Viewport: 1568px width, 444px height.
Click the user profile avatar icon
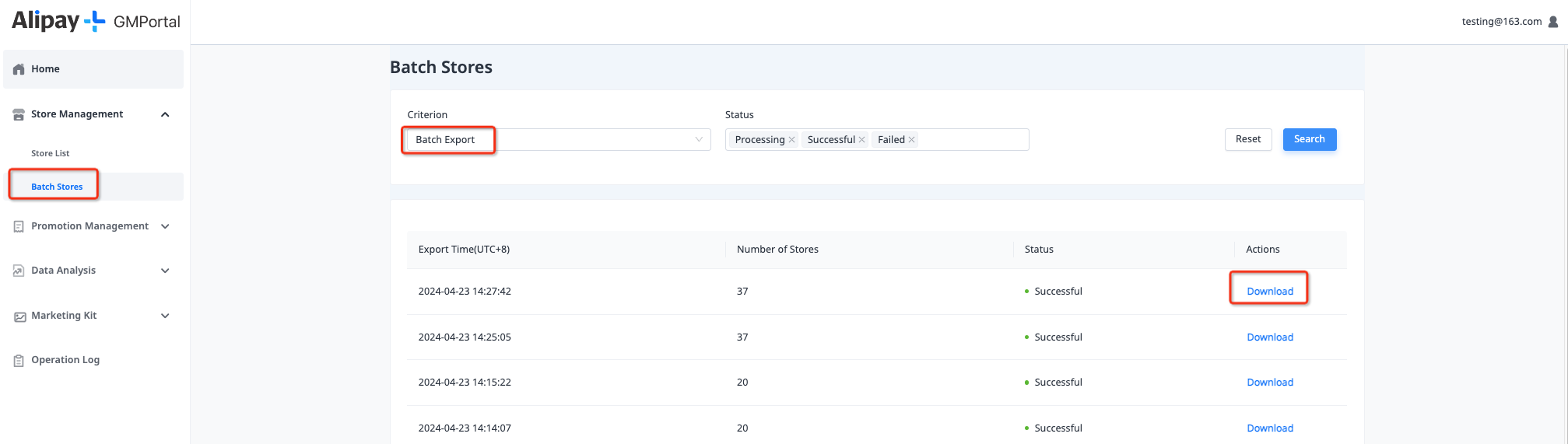(1553, 22)
